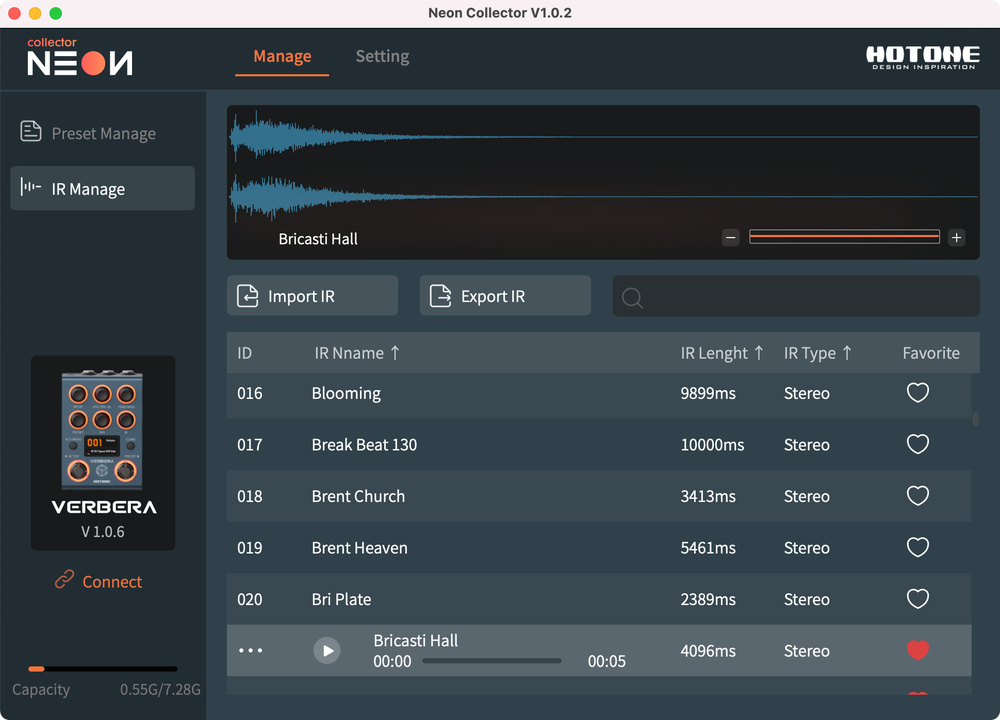
Task: Sort the list by IR Type column
Action: pos(818,353)
